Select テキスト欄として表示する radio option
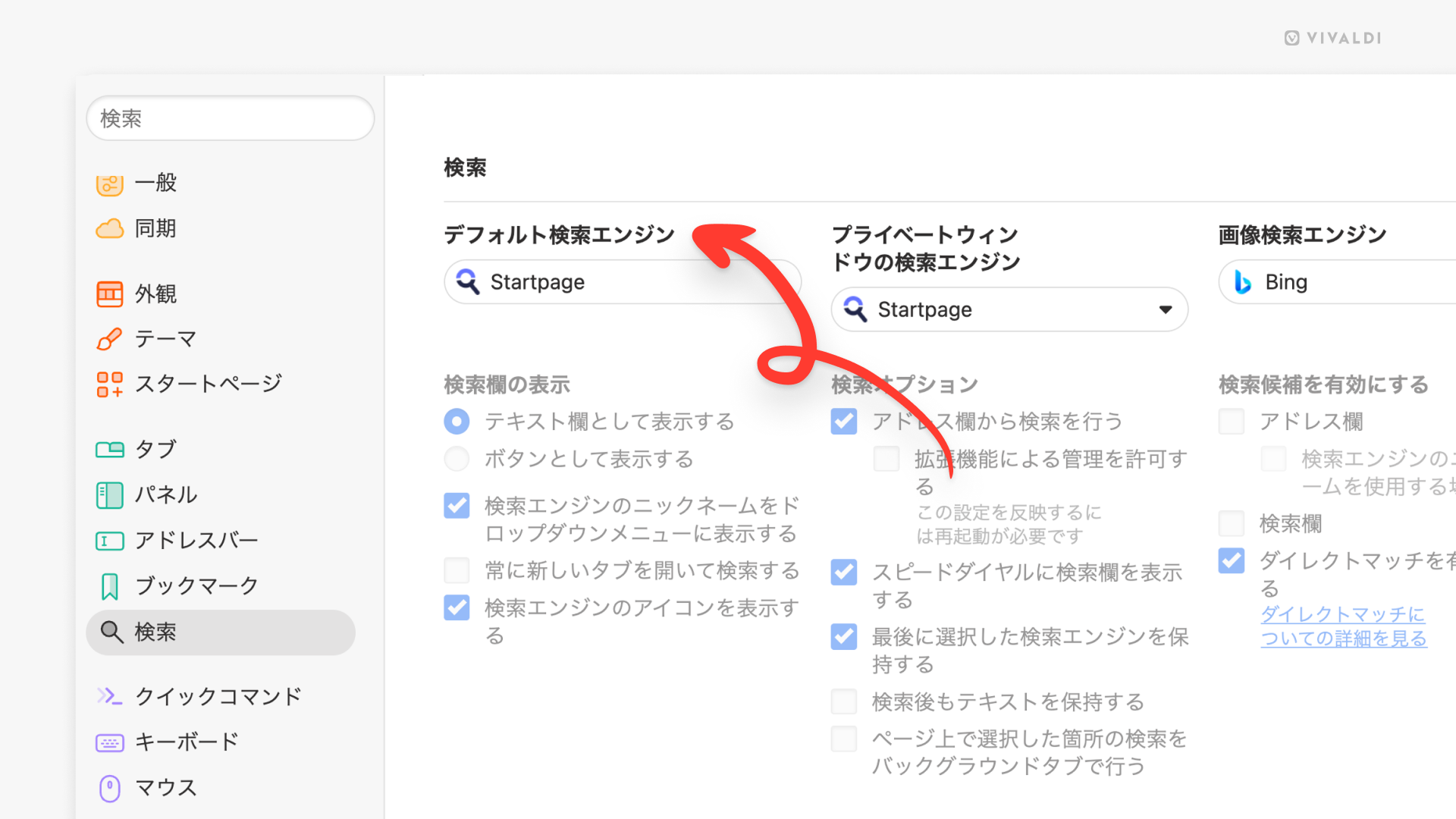The height and width of the screenshot is (819, 1456). (457, 421)
